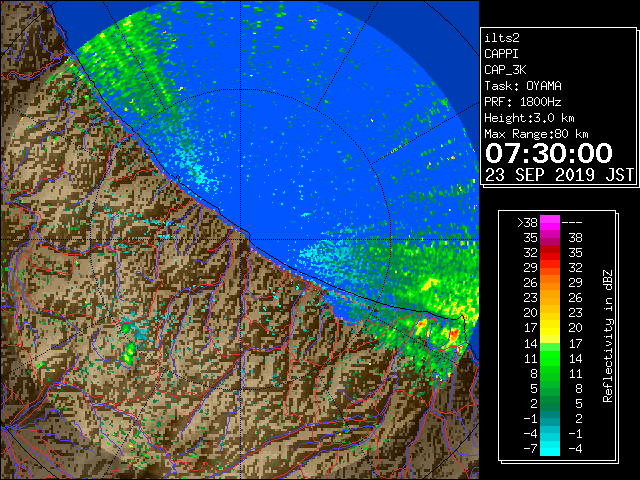This screenshot has height=480, width=640.
Task: Click the date '23 SEP 2019 JST'
Action: point(559,175)
